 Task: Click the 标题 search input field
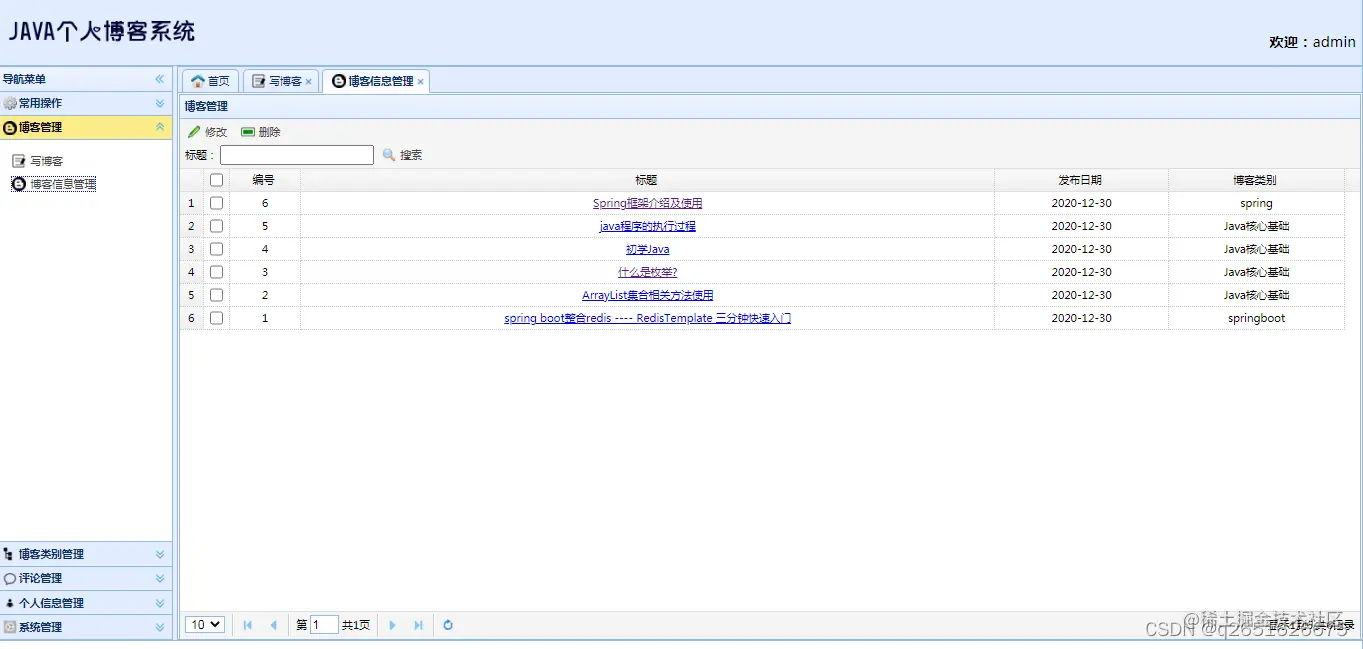[297, 155]
